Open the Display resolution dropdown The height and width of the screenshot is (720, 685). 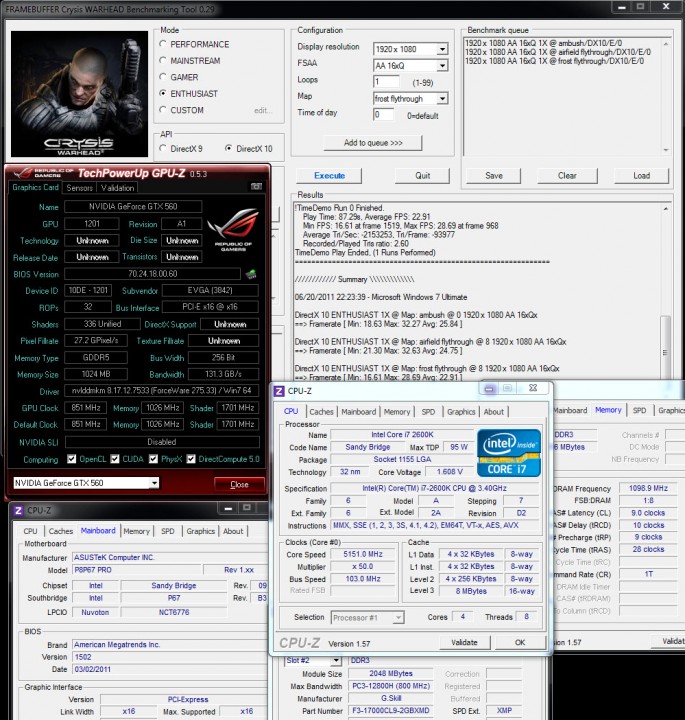442,49
